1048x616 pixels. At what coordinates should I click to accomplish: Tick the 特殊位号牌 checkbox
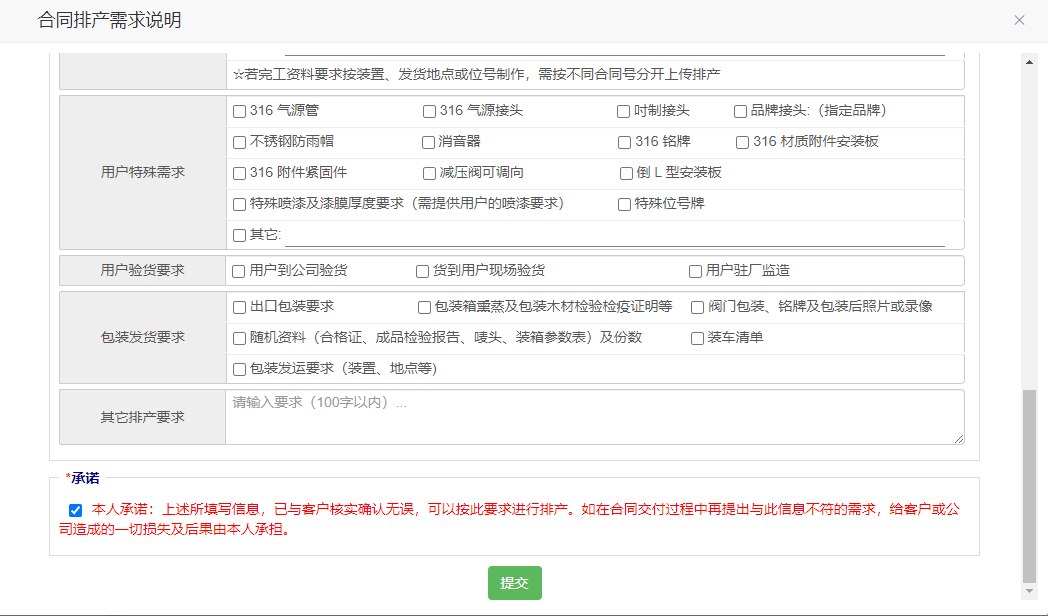click(x=624, y=204)
